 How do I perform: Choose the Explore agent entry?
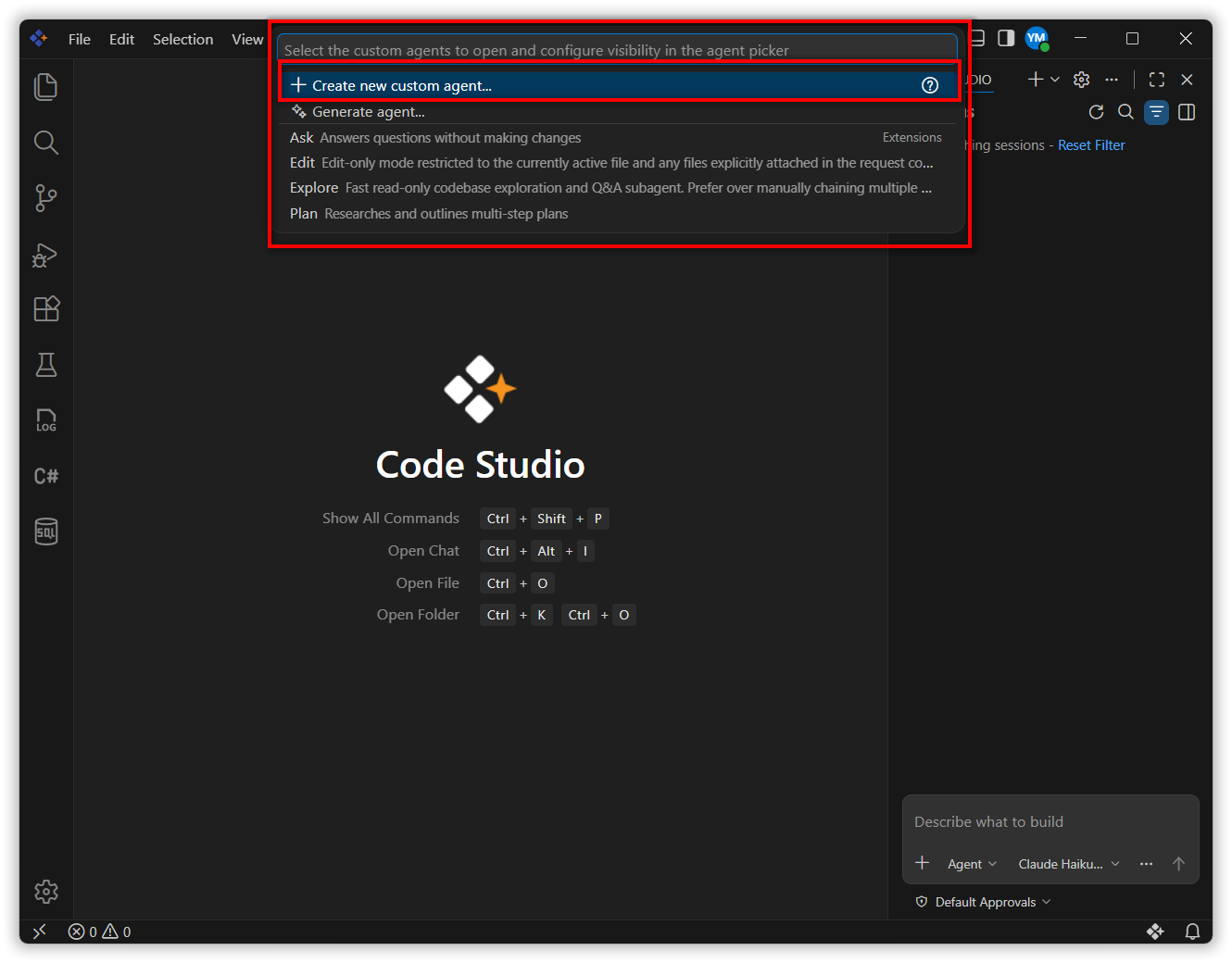tap(619, 188)
